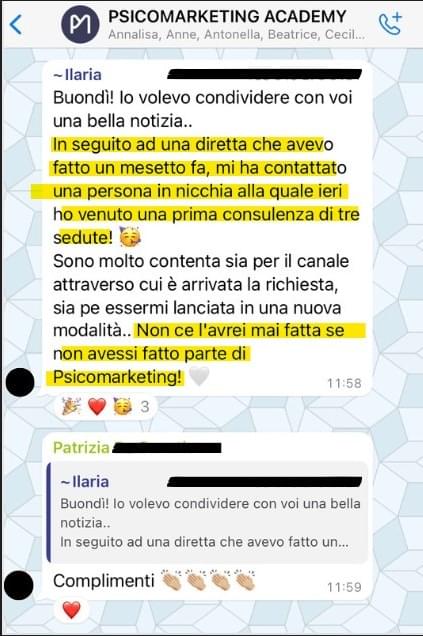Open Patrizia's sender name on the reply
This screenshot has height=636, width=423.
point(81,448)
